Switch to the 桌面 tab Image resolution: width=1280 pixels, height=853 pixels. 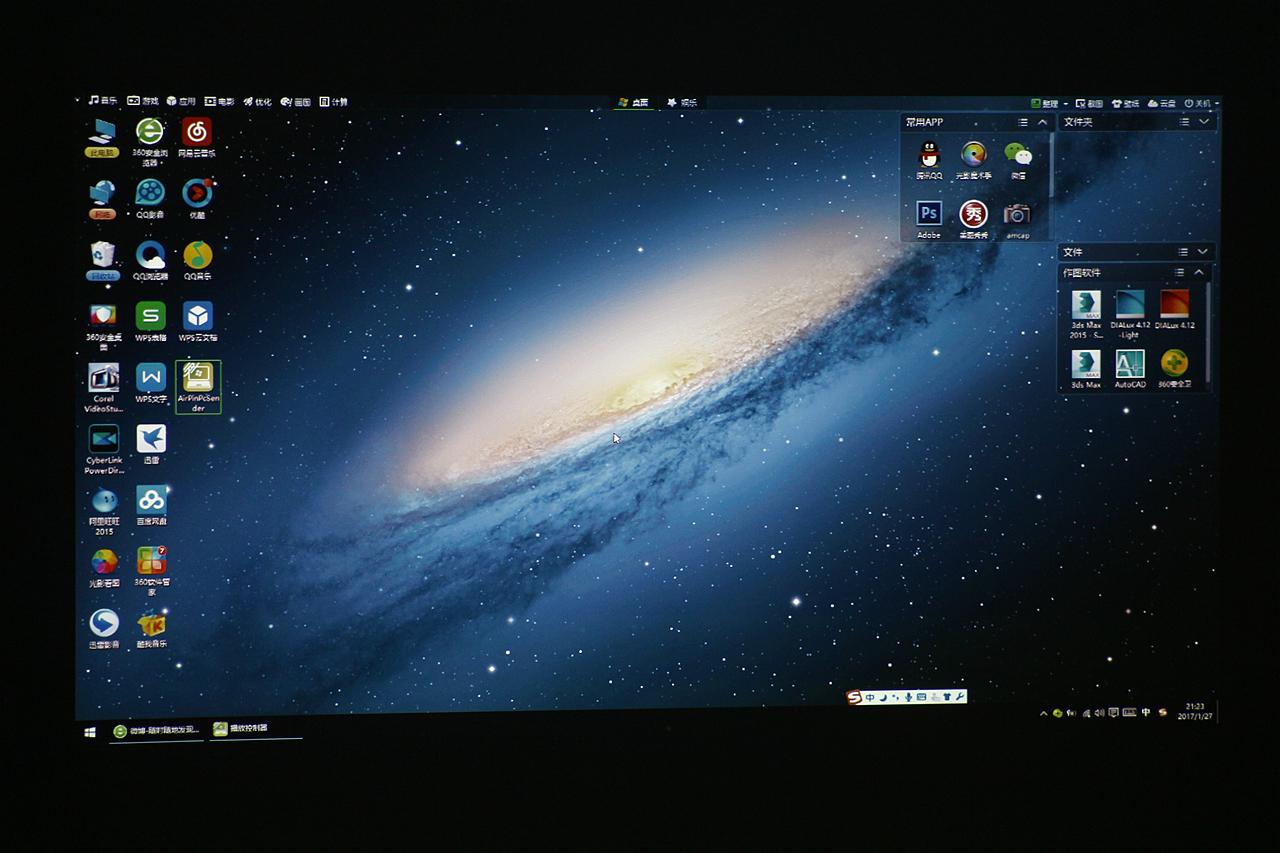pyautogui.click(x=633, y=102)
